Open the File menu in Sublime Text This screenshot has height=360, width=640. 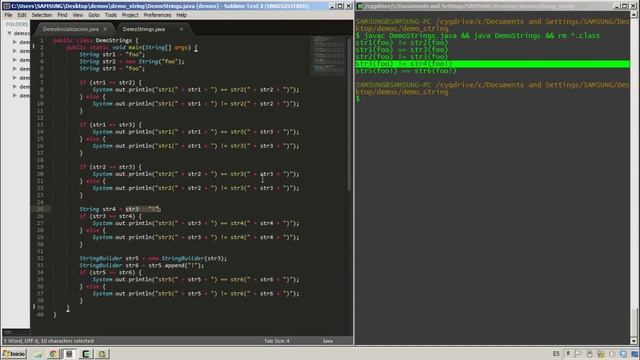[x=8, y=15]
